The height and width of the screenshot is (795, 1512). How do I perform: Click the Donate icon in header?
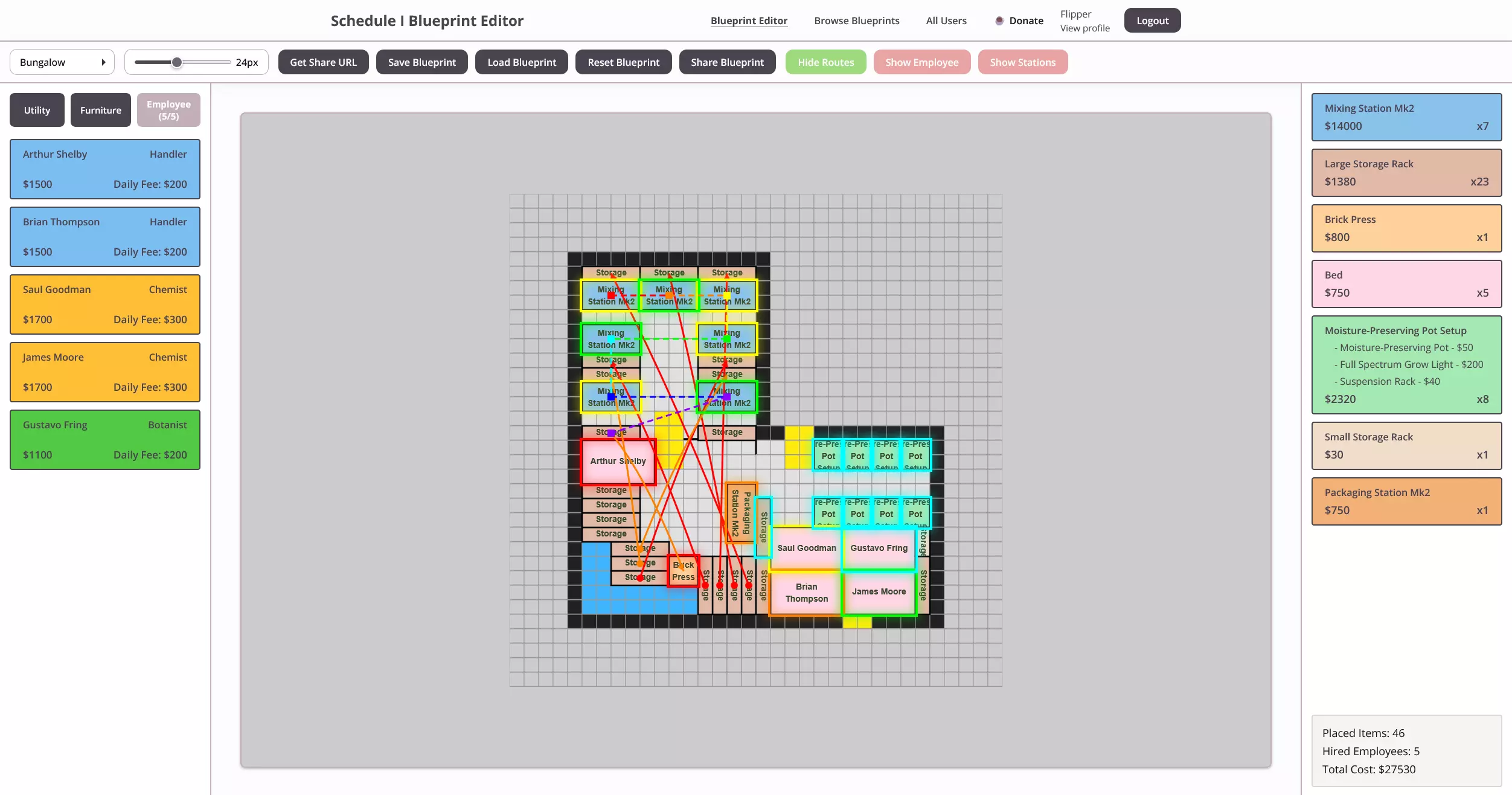pyautogui.click(x=999, y=21)
